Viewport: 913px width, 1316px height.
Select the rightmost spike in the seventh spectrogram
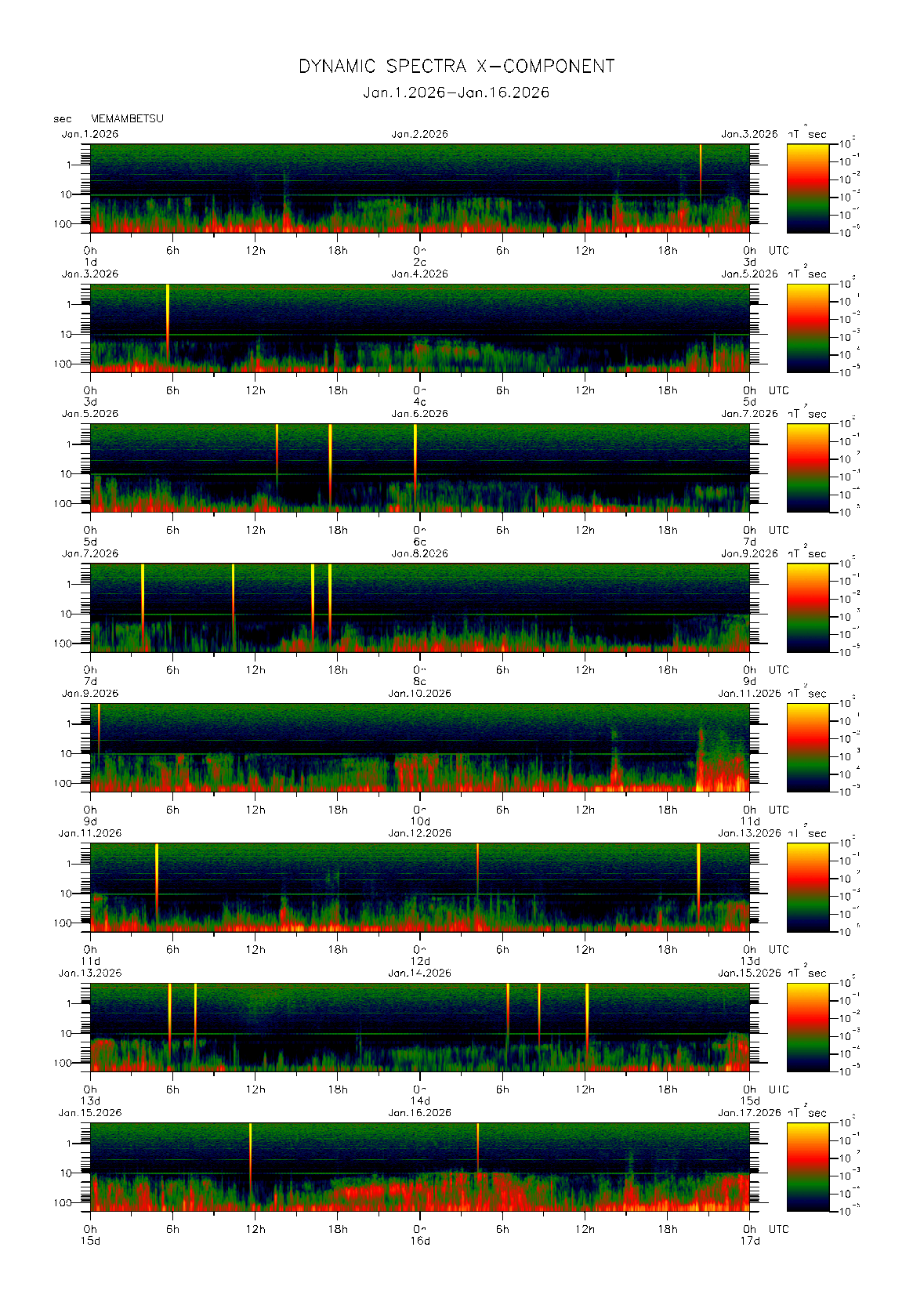(587, 1015)
